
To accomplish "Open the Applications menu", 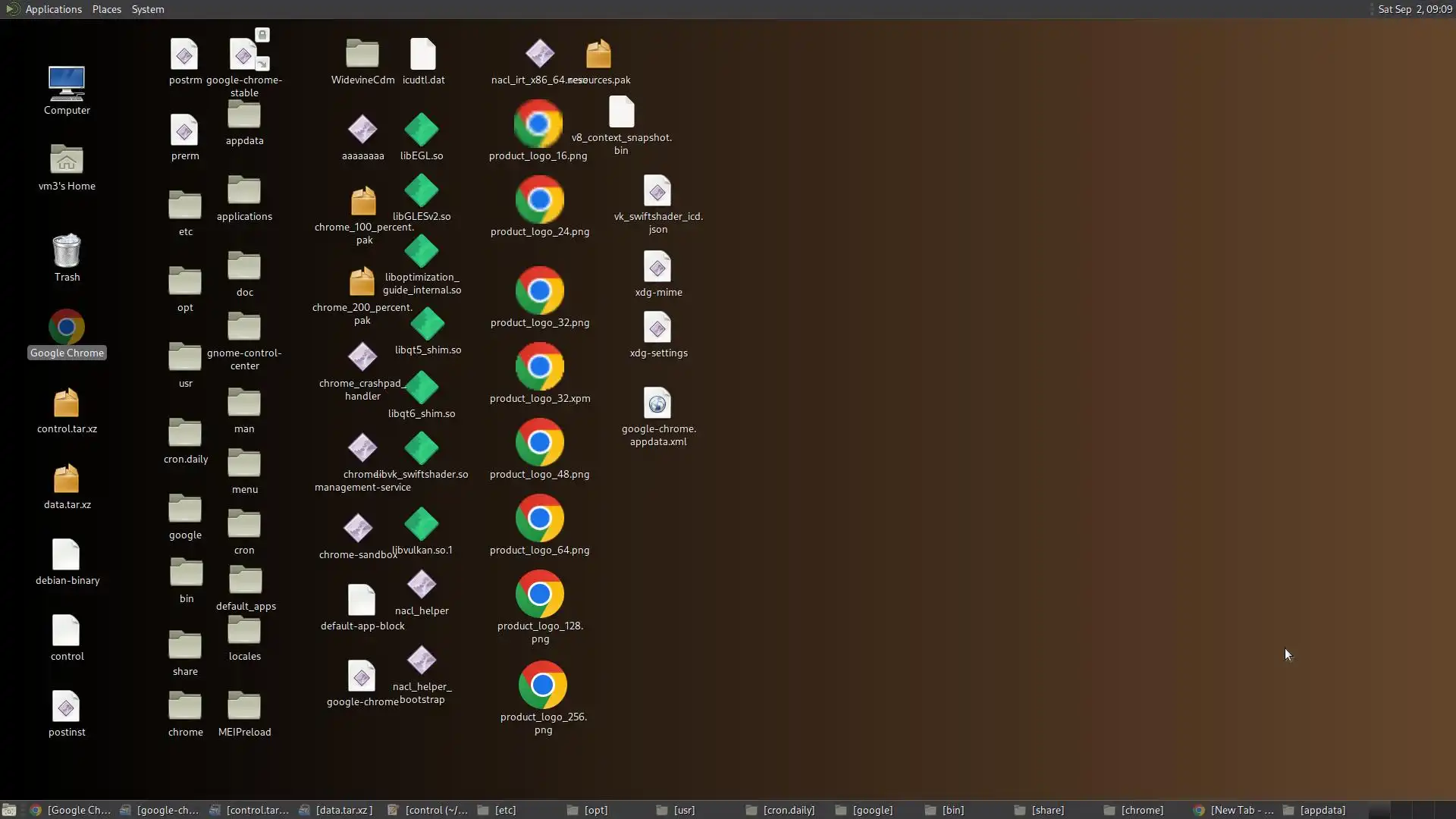I will click(53, 9).
